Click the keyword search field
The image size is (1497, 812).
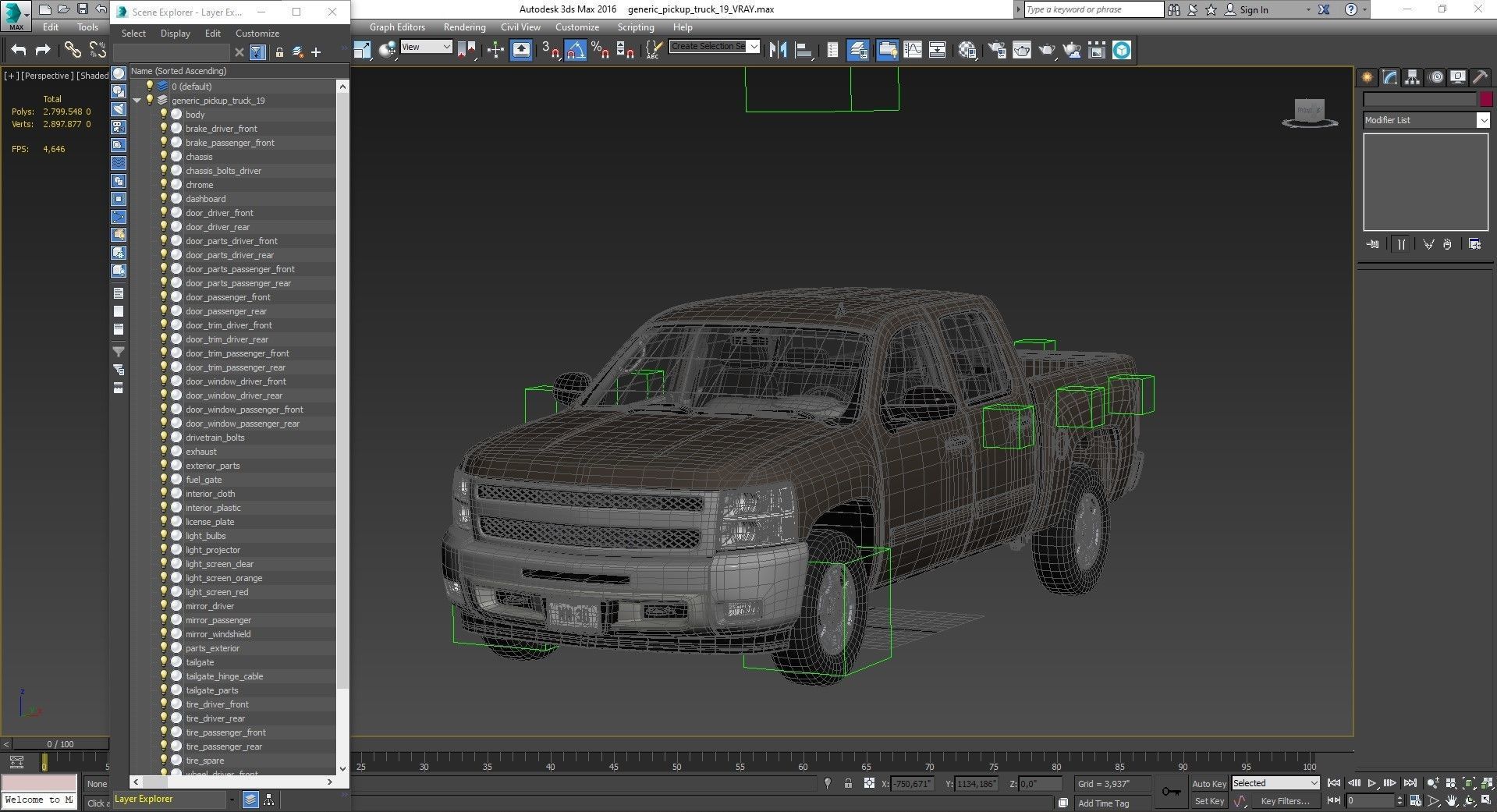tap(1093, 10)
